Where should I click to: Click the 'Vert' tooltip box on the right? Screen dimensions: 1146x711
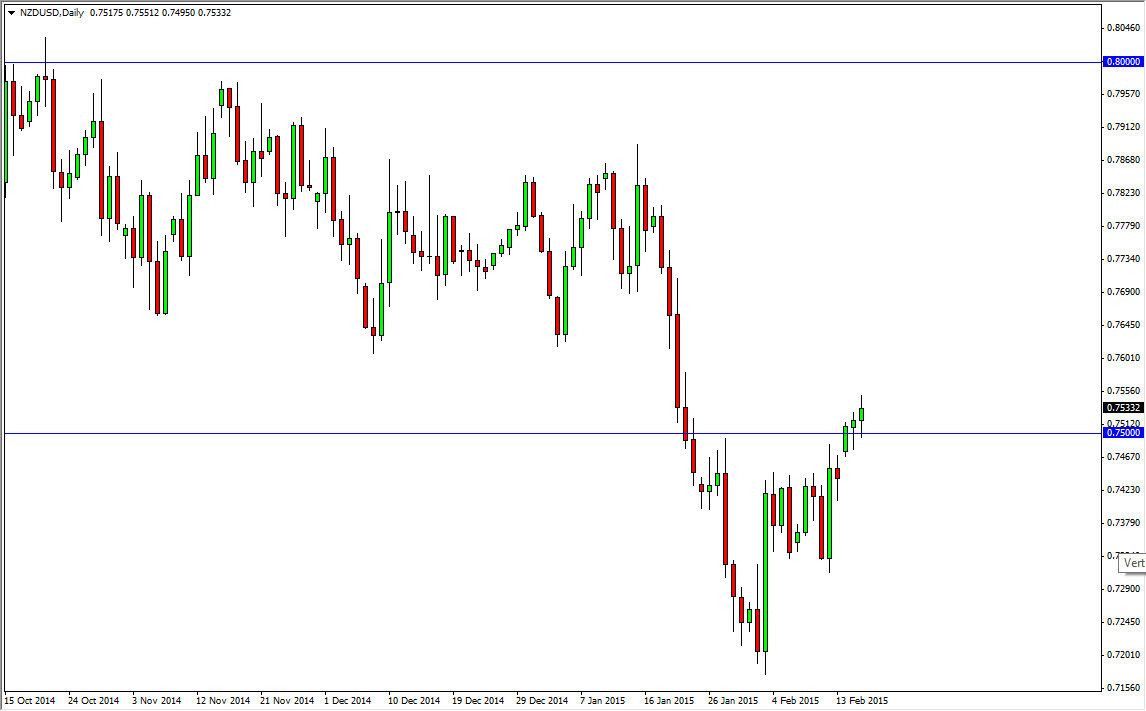coord(1133,563)
